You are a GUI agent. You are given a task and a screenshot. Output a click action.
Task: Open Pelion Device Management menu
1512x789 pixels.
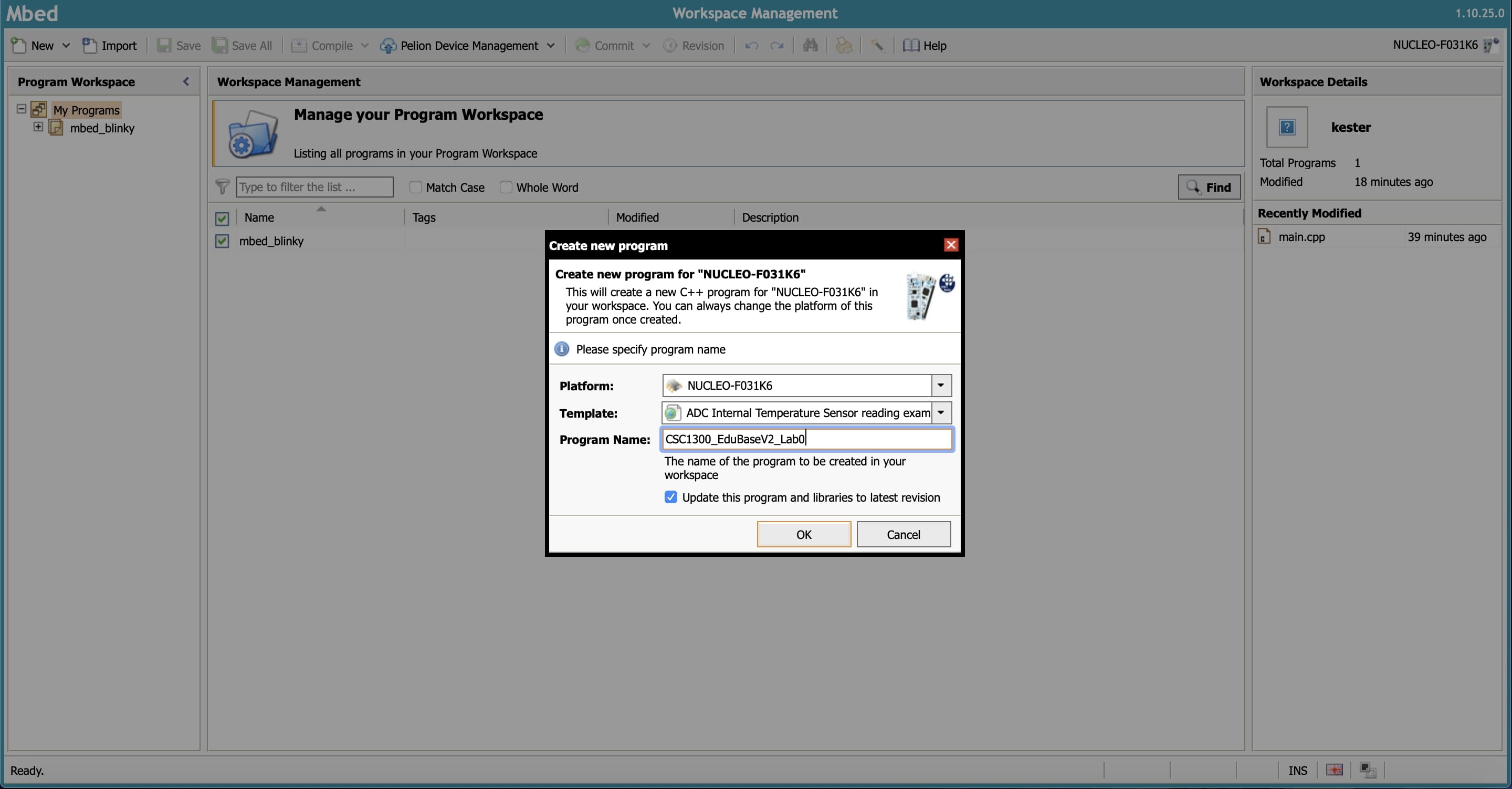coord(468,45)
